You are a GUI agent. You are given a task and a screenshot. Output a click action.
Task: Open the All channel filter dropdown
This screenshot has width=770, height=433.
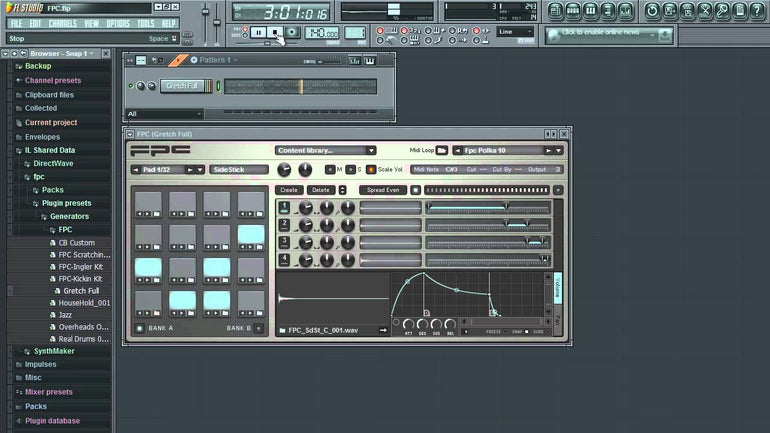165,114
